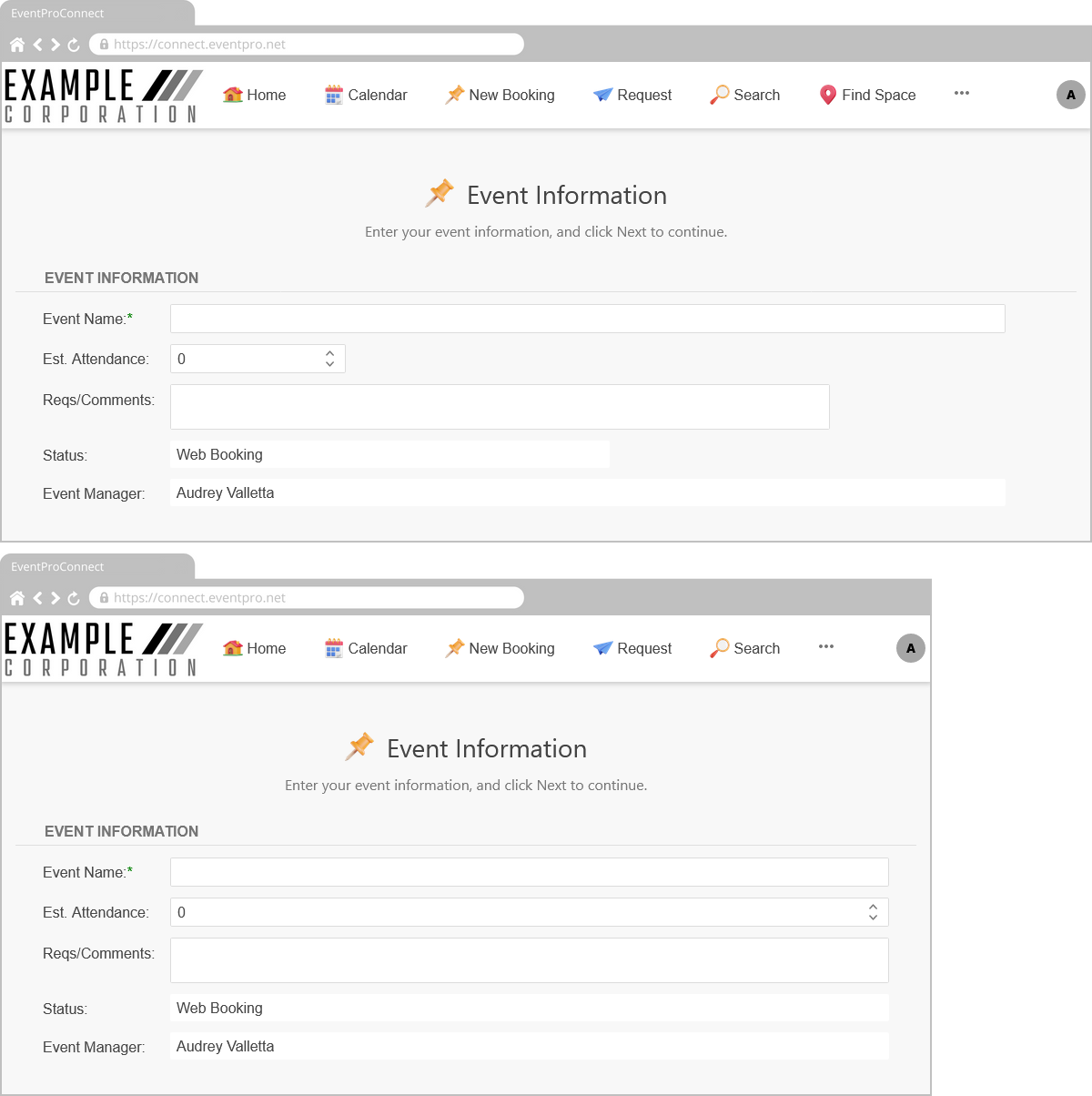Screen dimensions: 1092x1096
Task: Click New Booking pushpin in top window
Action: 455,95
